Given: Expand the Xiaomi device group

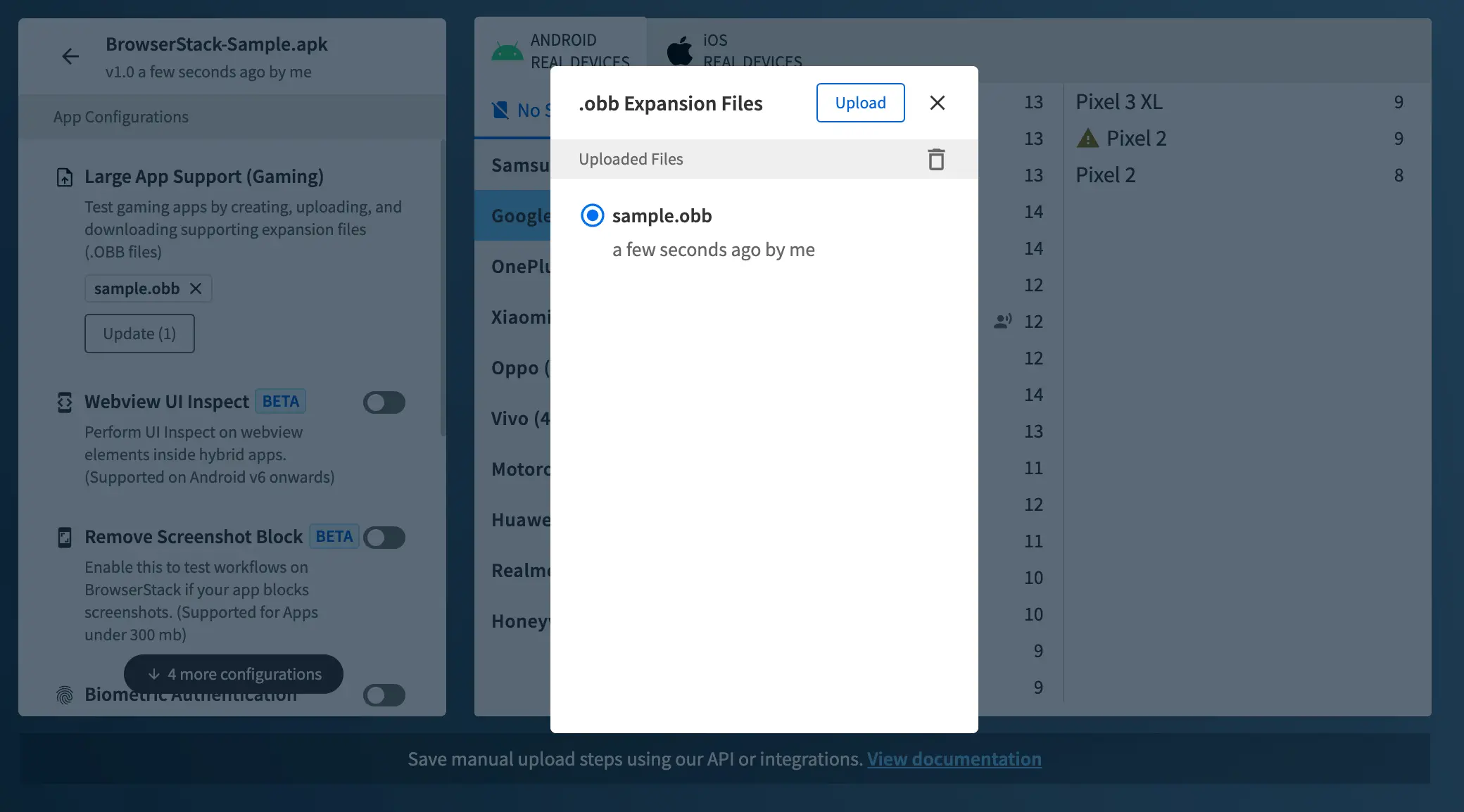Looking at the screenshot, I should (x=519, y=317).
